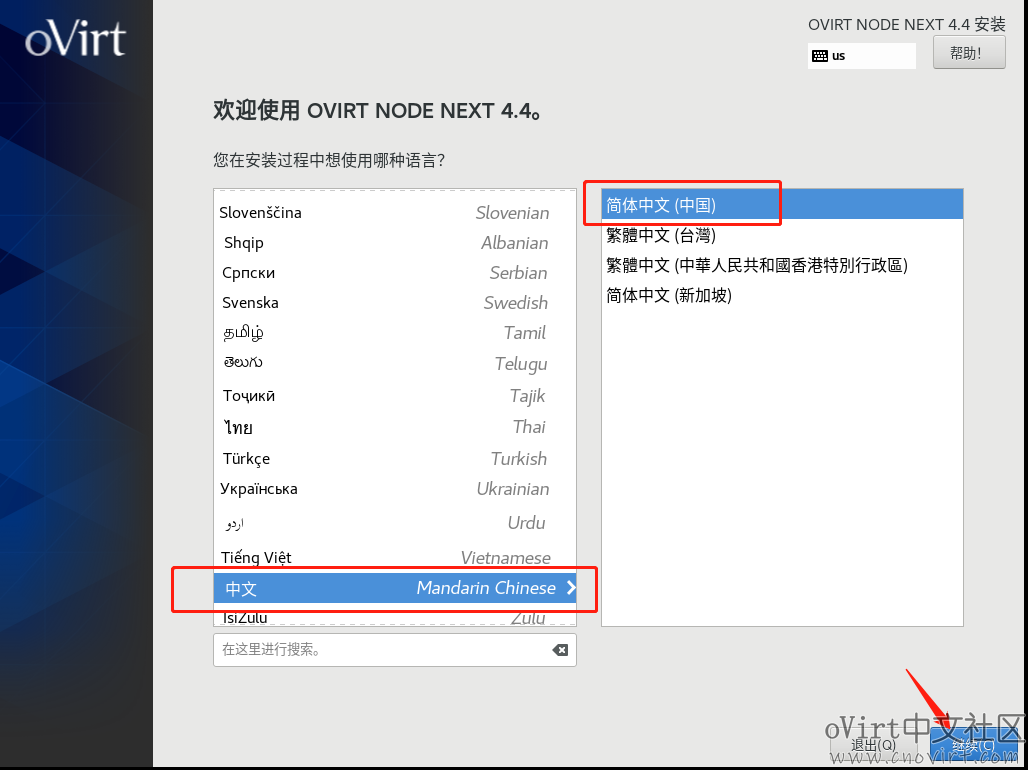Select Türkçe Turkish language
The height and width of the screenshot is (770, 1028).
click(395, 458)
